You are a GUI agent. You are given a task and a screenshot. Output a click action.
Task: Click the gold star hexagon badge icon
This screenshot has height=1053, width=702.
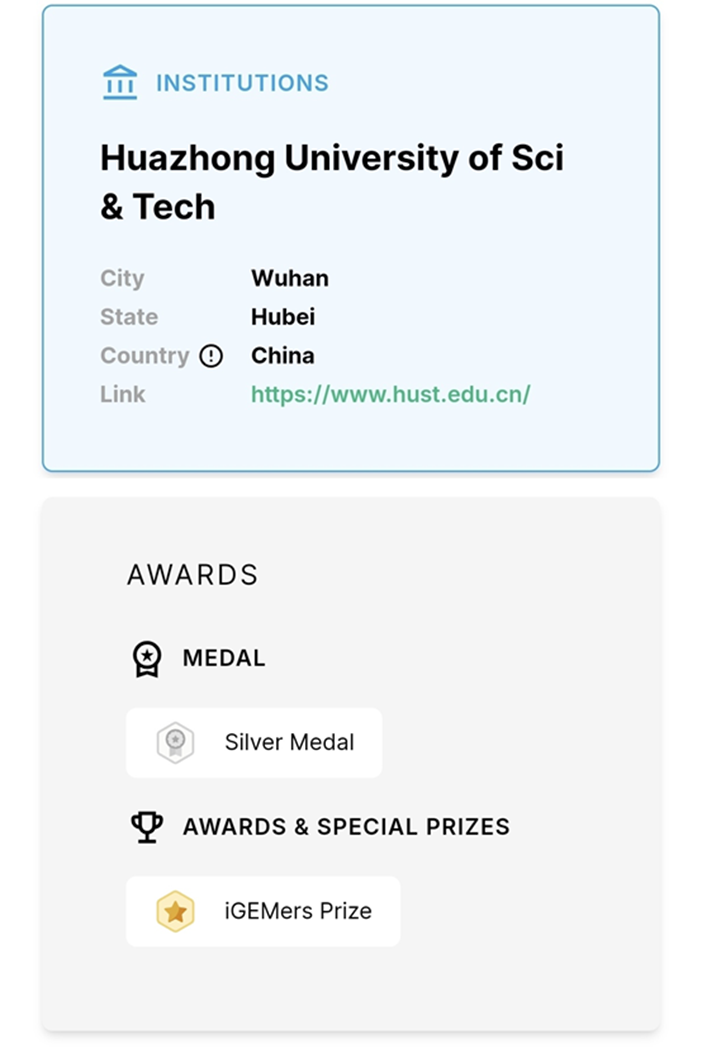(175, 911)
